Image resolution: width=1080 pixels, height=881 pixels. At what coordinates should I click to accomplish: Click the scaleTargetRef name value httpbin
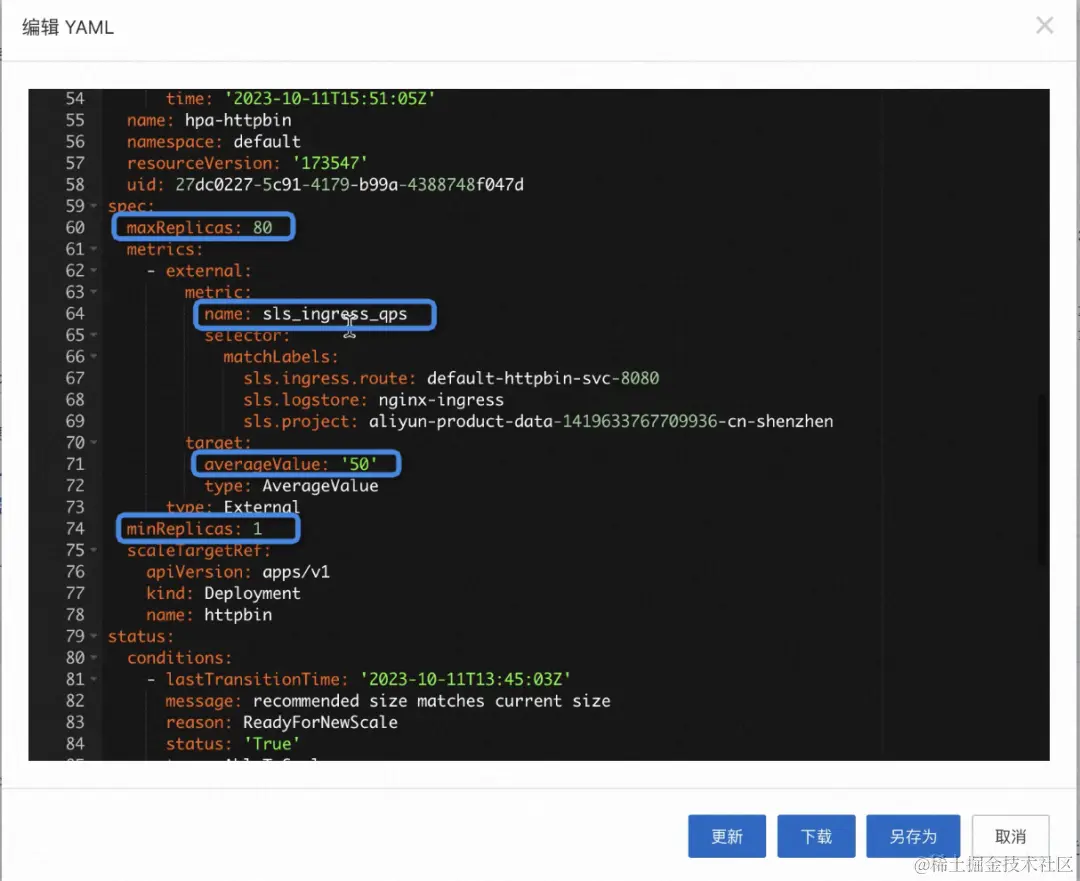pyautogui.click(x=238, y=614)
